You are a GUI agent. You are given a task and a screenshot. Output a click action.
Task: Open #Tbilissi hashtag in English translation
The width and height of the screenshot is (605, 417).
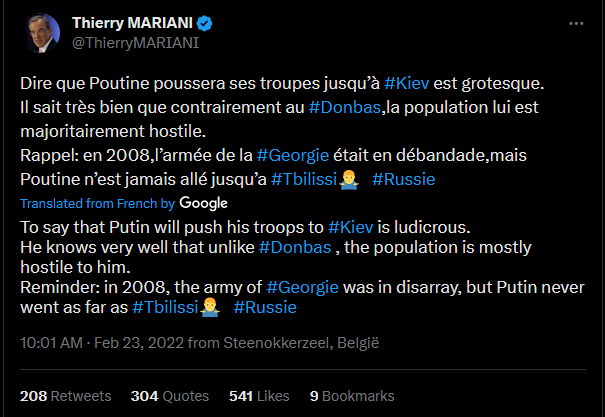[165, 307]
